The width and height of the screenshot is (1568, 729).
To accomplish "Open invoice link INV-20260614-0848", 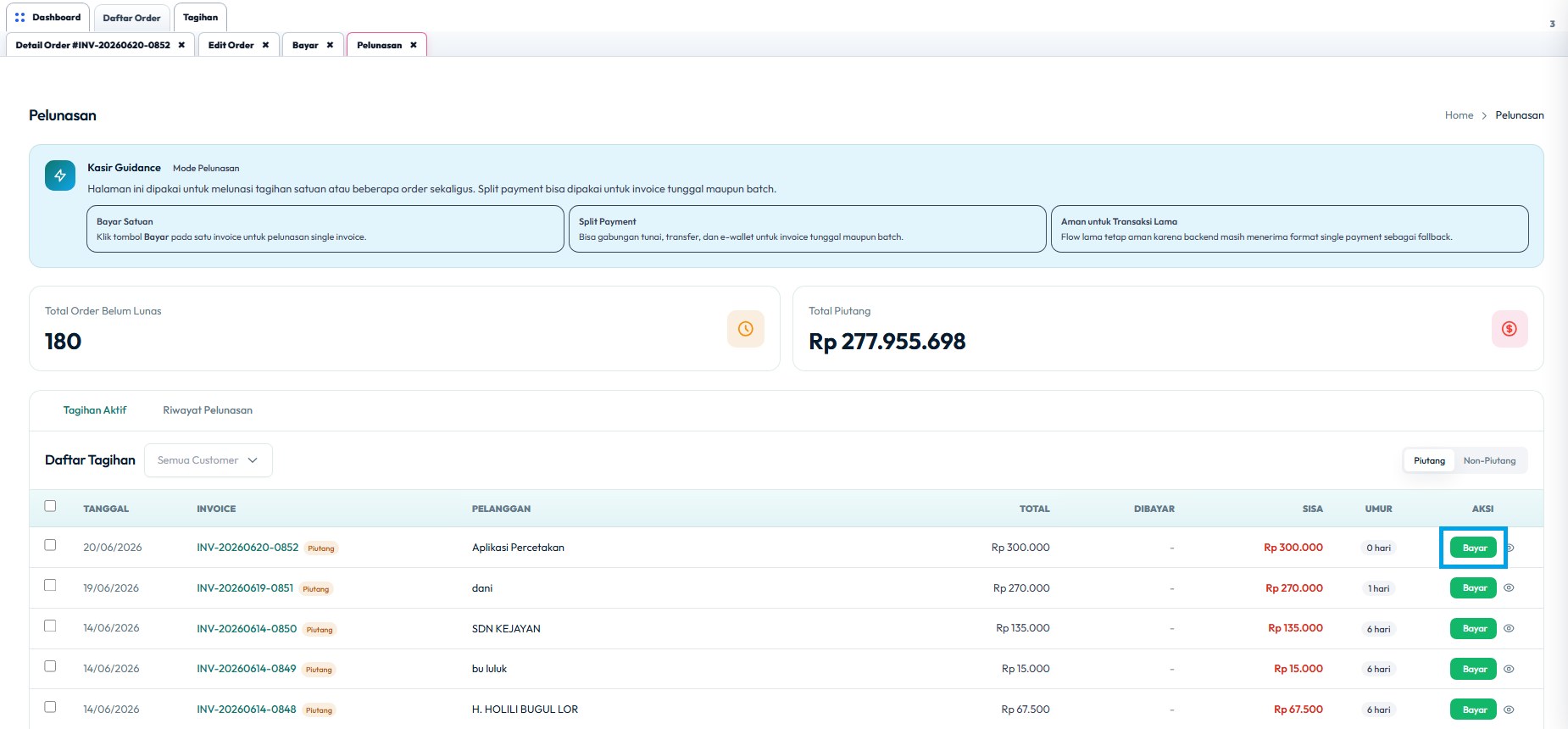I will point(247,710).
